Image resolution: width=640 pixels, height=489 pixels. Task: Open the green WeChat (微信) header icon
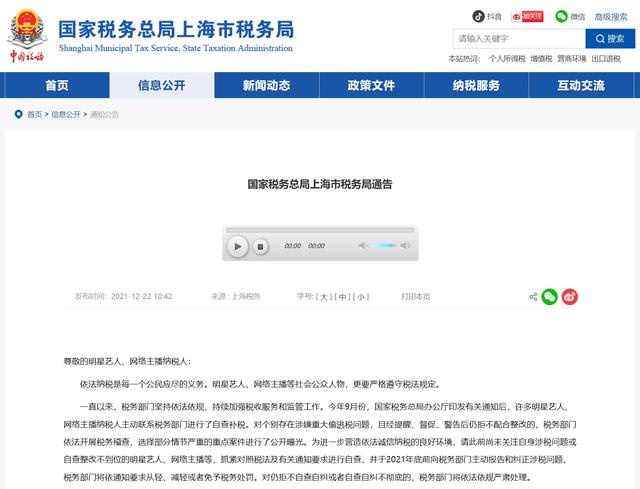pos(562,16)
